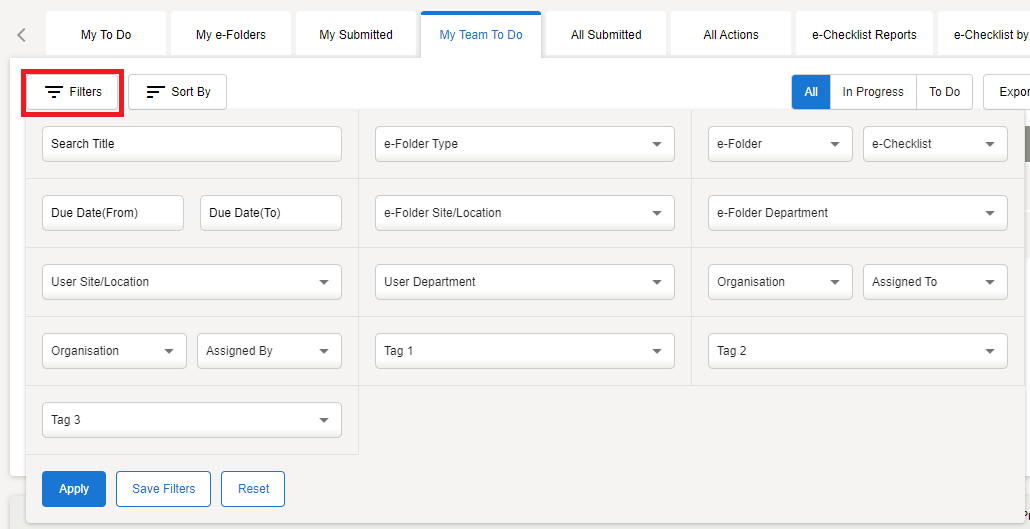Expand the Tag 1 dropdown
1030x529 pixels.
pos(524,351)
